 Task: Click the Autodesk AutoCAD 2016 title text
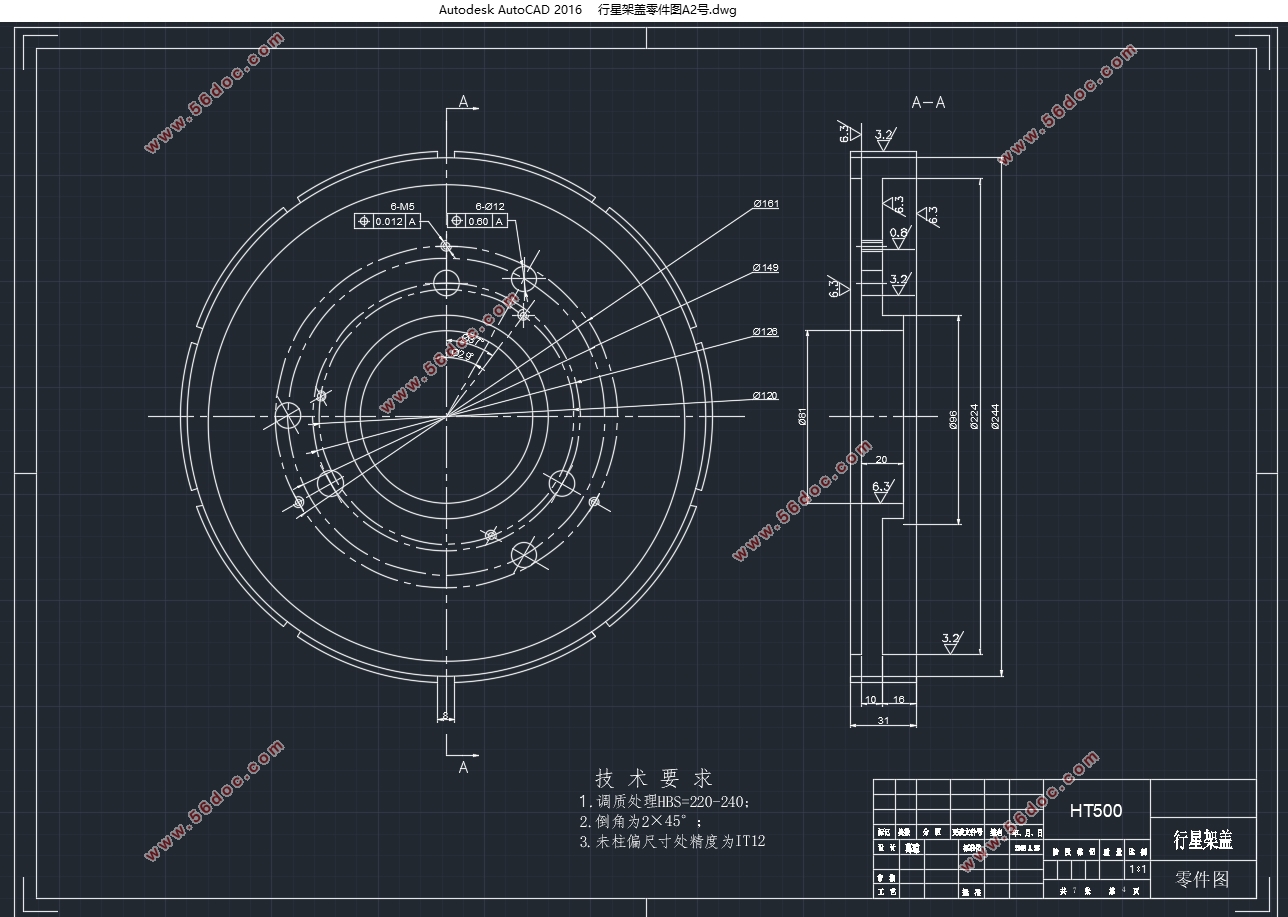(510, 9)
